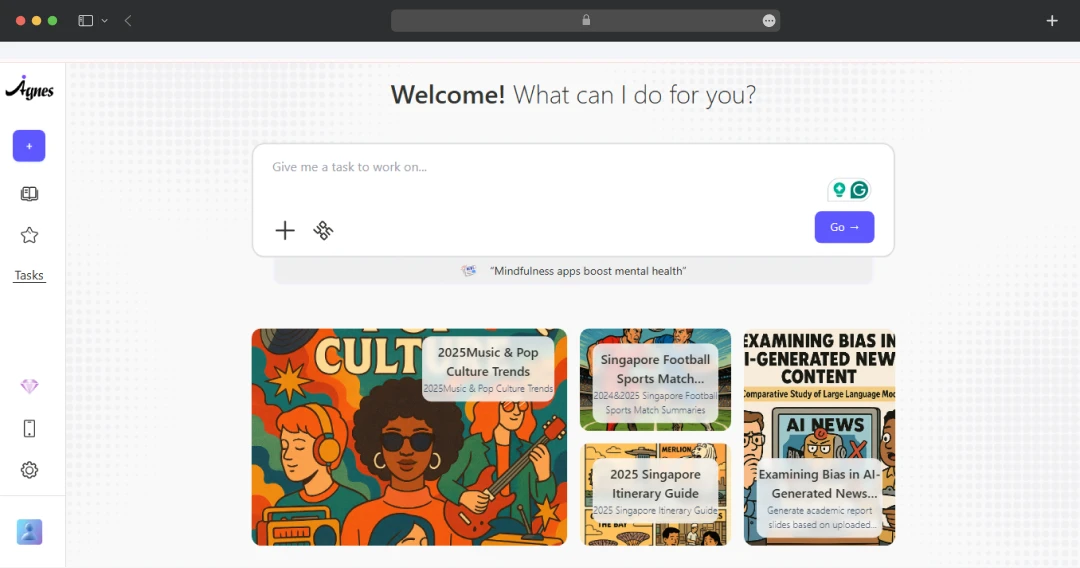Image resolution: width=1080 pixels, height=568 pixels.
Task: Open the address bar more options icon
Action: [769, 21]
